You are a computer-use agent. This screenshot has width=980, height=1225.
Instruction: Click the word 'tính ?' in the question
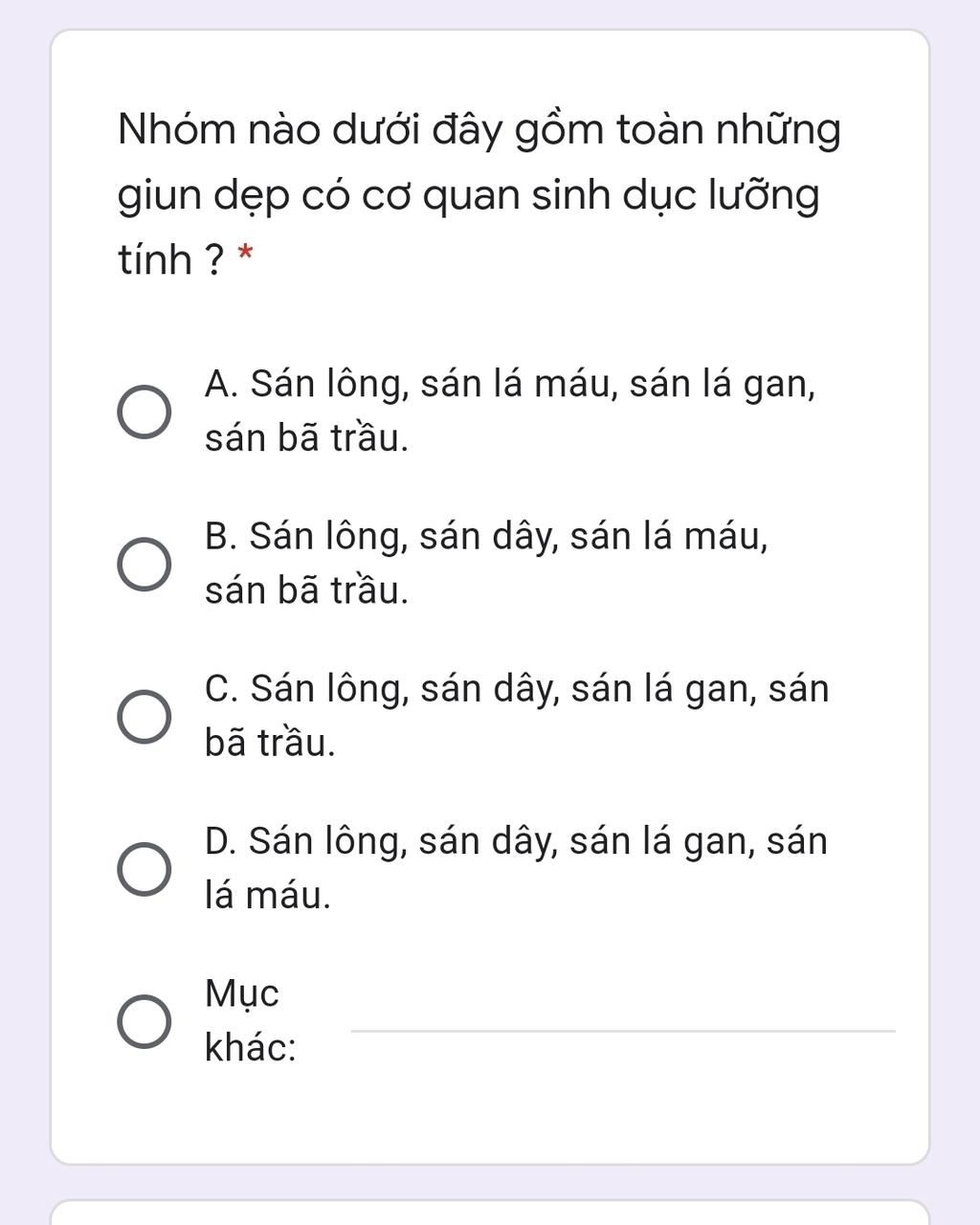[171, 258]
